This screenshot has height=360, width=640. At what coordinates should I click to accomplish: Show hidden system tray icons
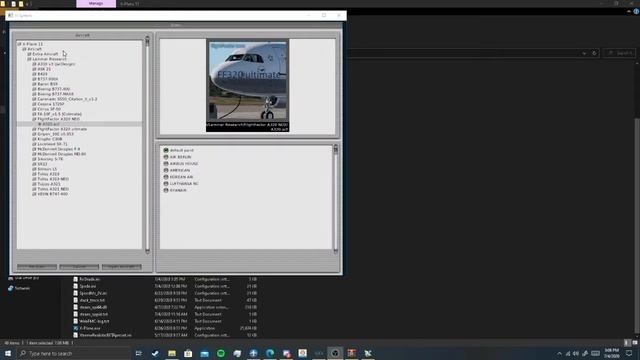pyautogui.click(x=559, y=353)
